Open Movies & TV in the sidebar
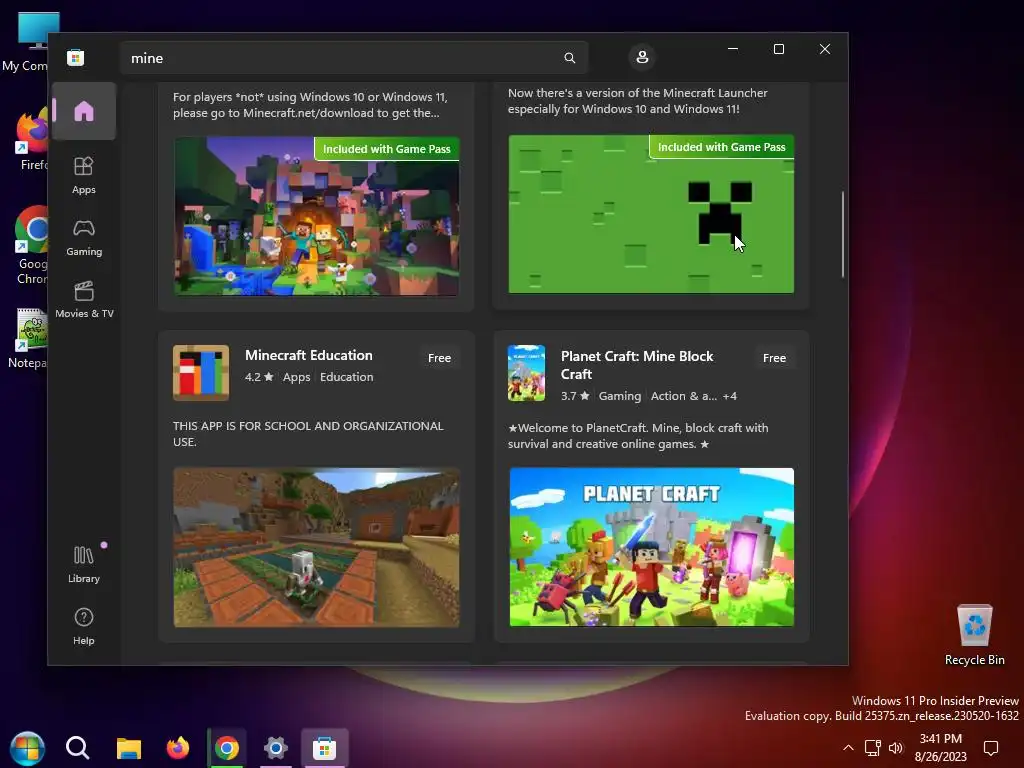The height and width of the screenshot is (768, 1024). [x=84, y=299]
